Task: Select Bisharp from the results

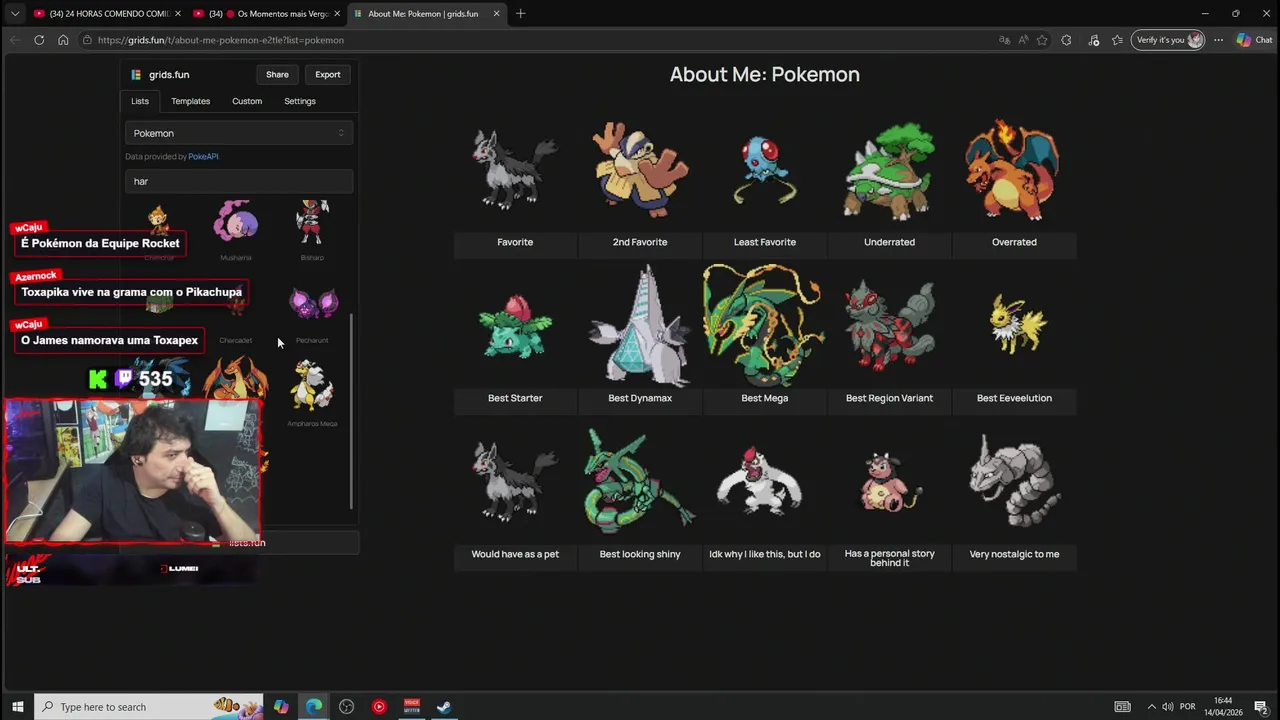Action: coord(312,230)
